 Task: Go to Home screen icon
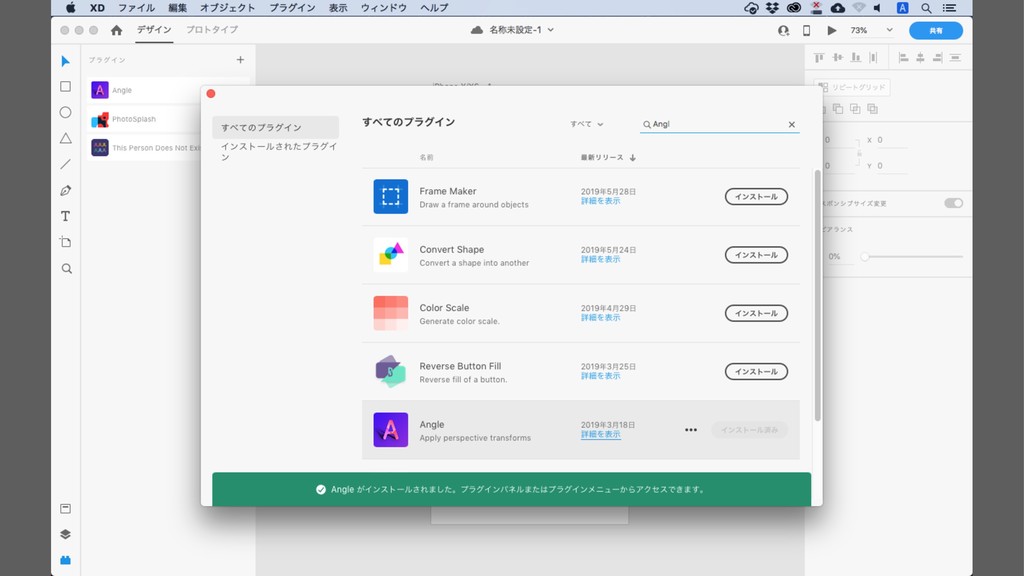point(116,30)
